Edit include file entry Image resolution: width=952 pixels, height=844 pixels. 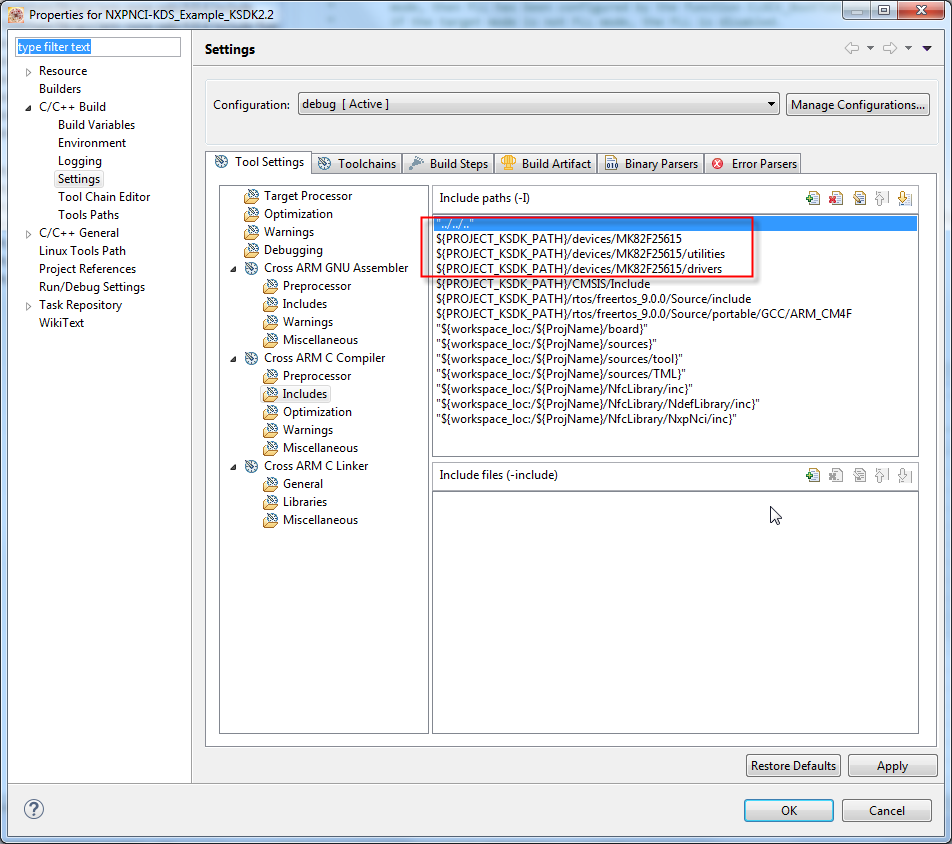coord(859,475)
